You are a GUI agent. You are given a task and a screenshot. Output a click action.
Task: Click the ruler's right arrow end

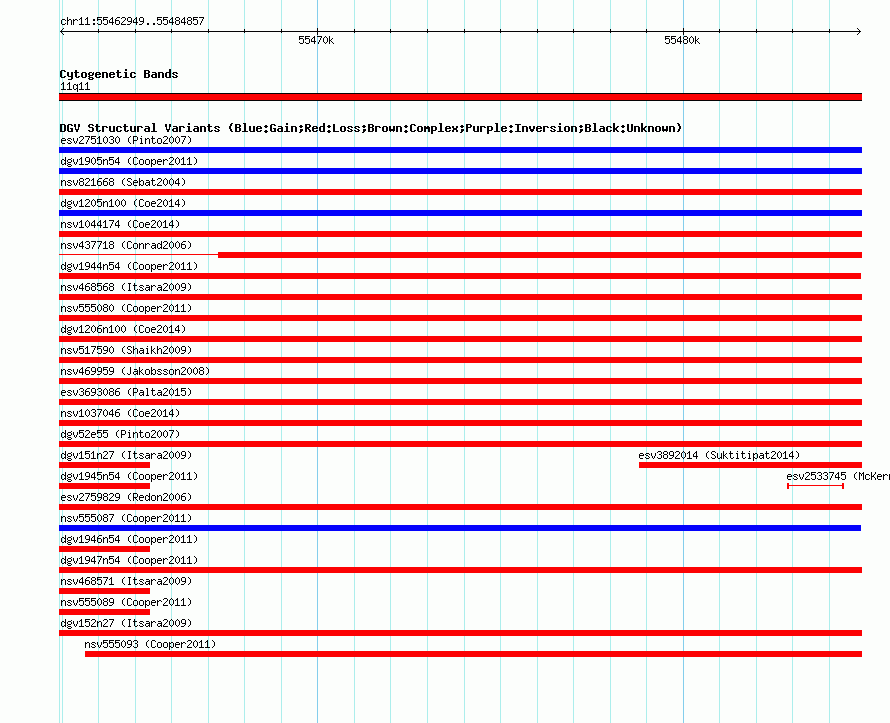pyautogui.click(x=859, y=31)
